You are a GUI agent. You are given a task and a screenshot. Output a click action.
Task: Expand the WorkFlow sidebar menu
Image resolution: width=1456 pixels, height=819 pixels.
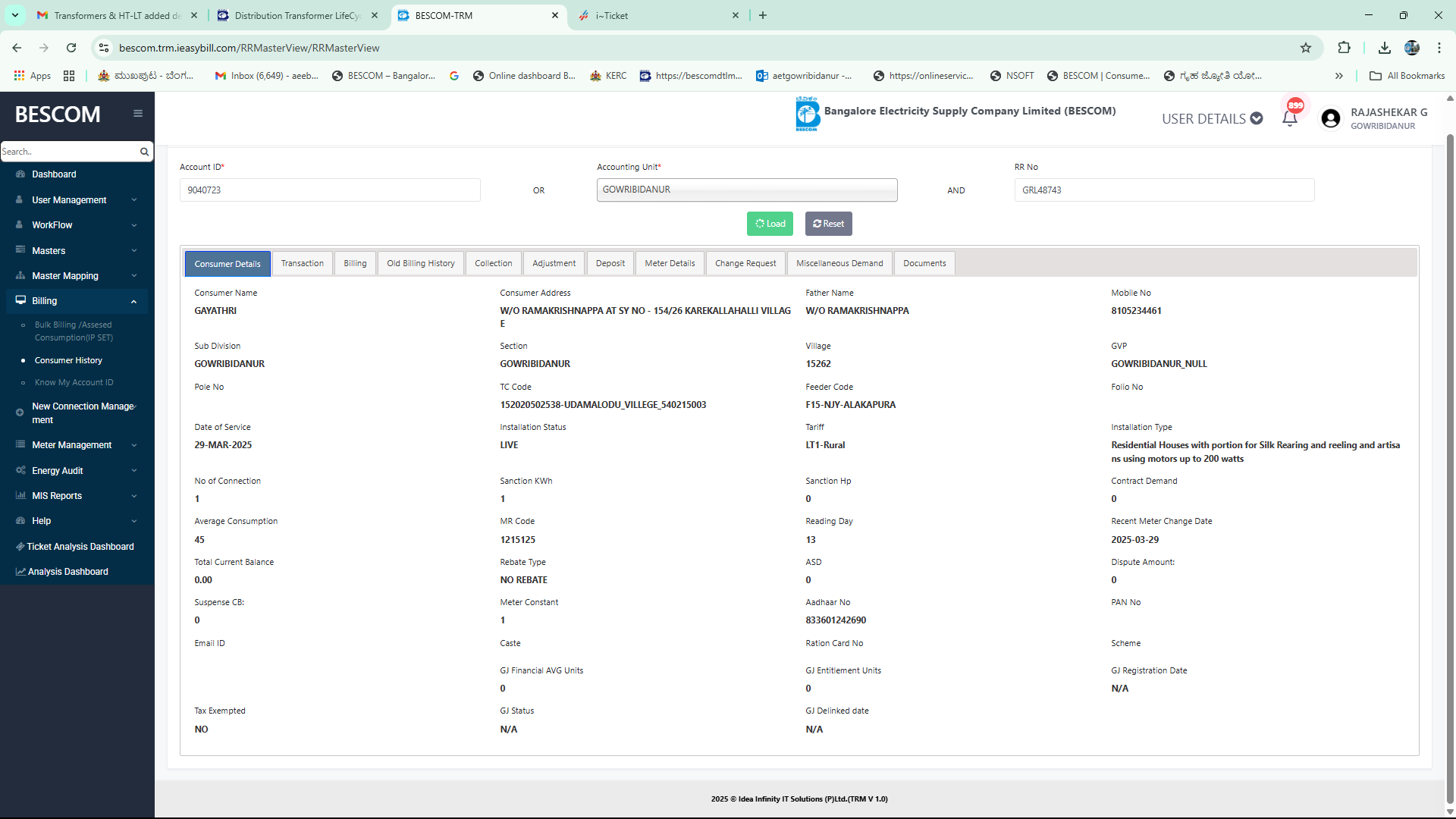tap(76, 225)
